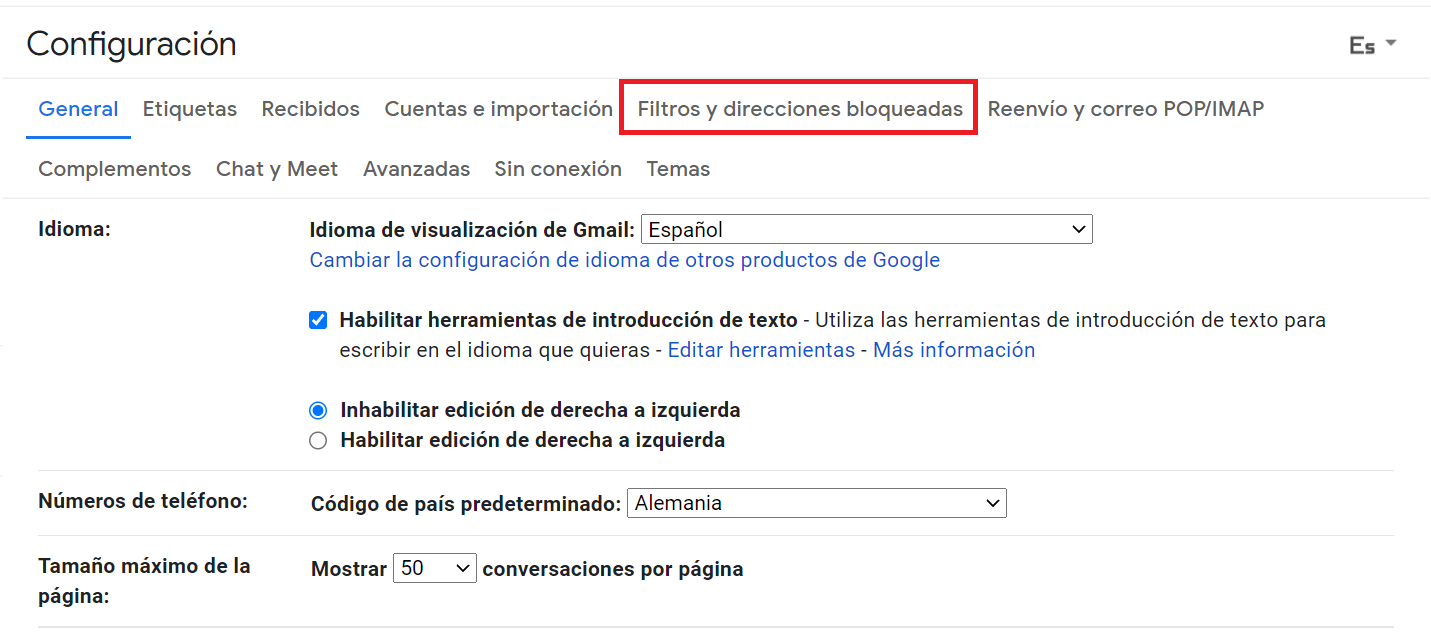The height and width of the screenshot is (634, 1431).
Task: Go to the Avanzadas tab
Action: click(416, 169)
